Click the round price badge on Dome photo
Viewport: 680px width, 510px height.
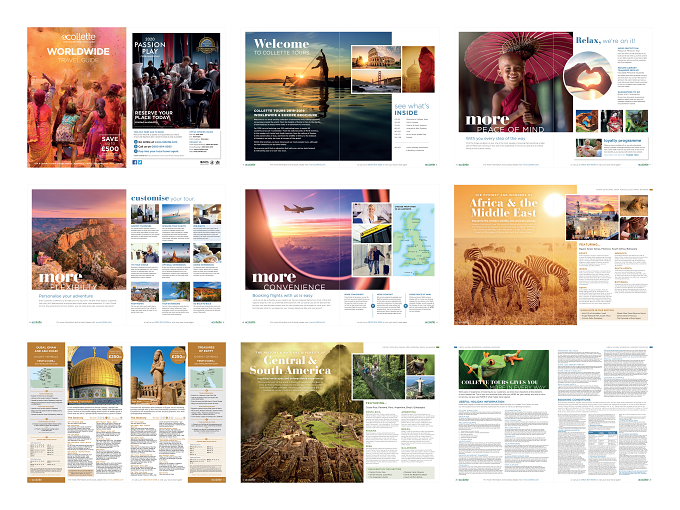(115, 356)
